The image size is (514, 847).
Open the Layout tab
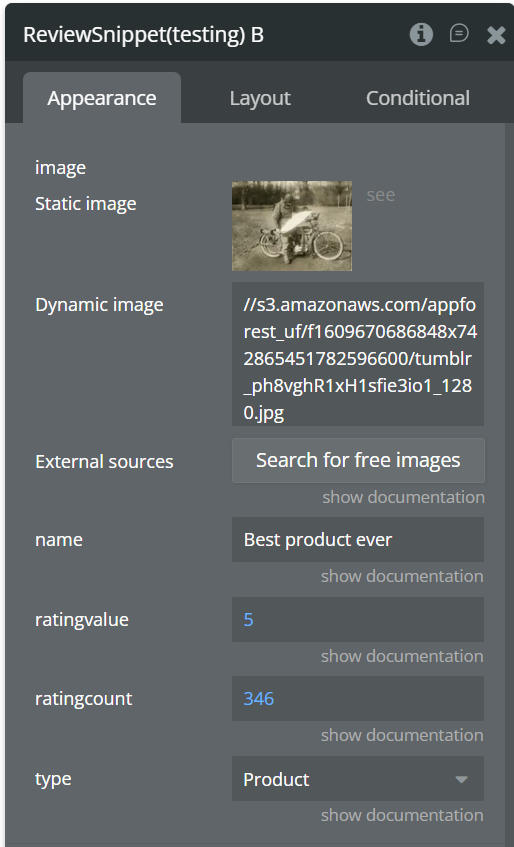click(x=260, y=98)
